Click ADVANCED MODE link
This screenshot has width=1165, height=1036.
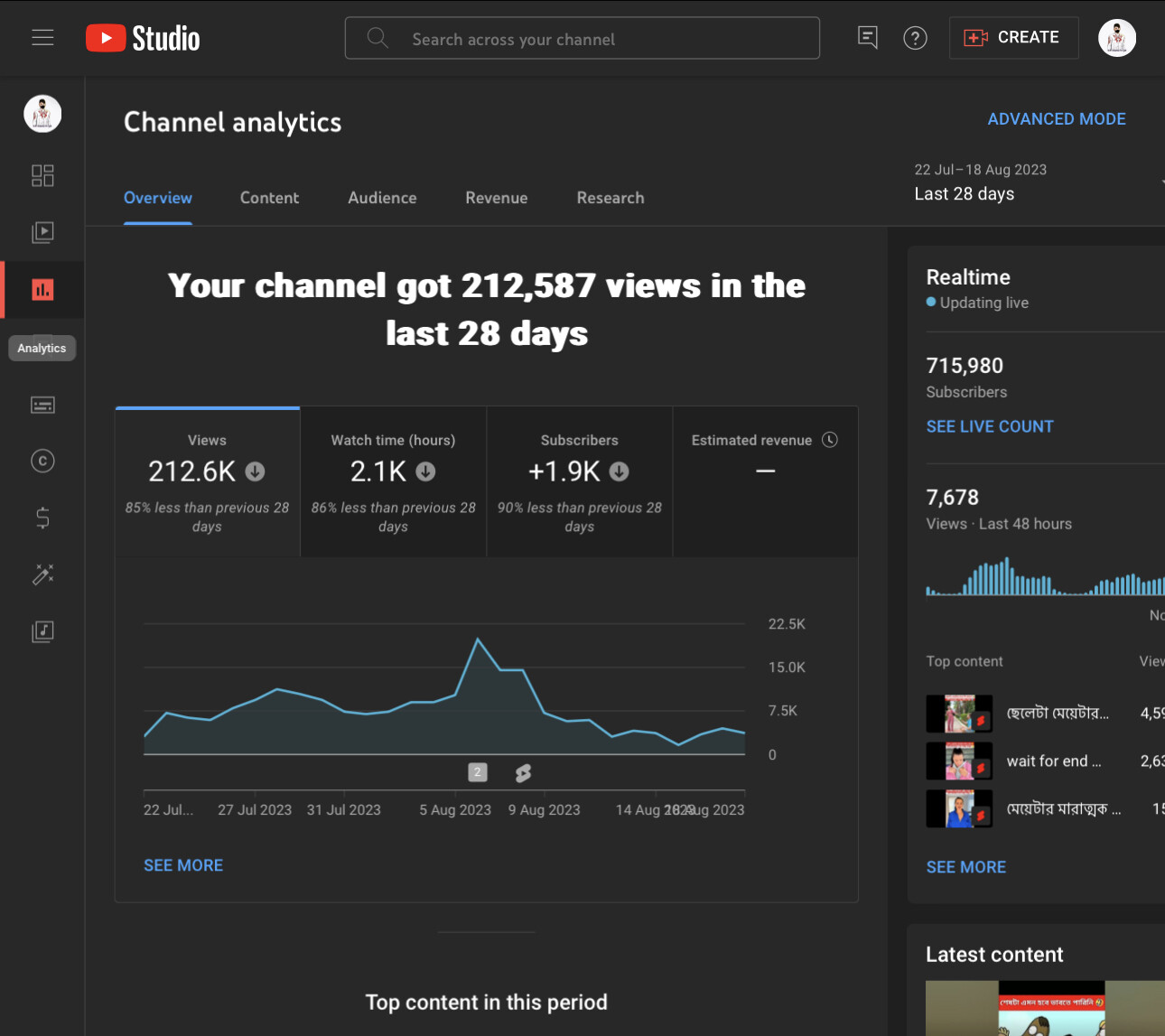(1056, 119)
